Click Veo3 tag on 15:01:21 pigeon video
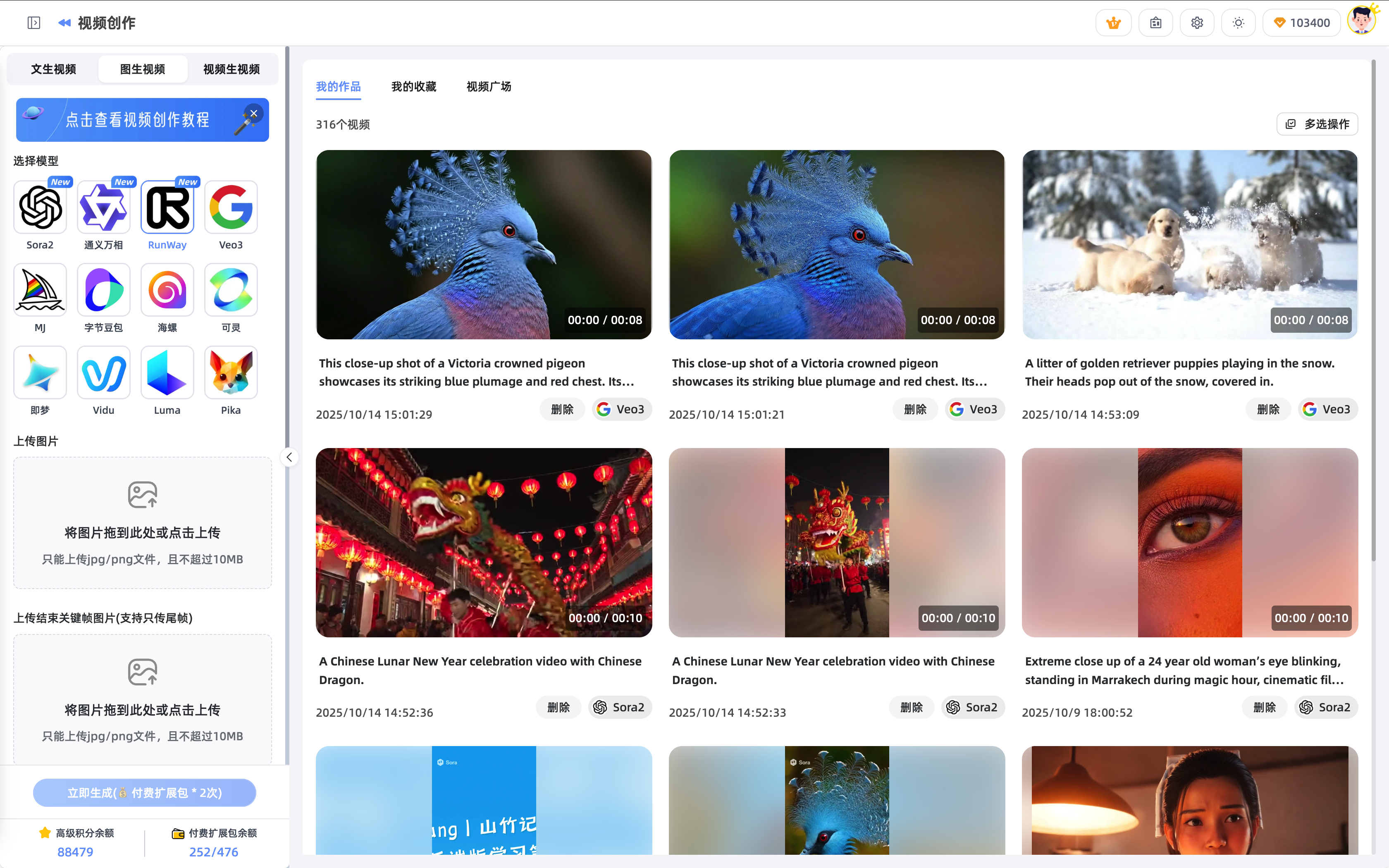Image resolution: width=1389 pixels, height=868 pixels. click(x=975, y=409)
